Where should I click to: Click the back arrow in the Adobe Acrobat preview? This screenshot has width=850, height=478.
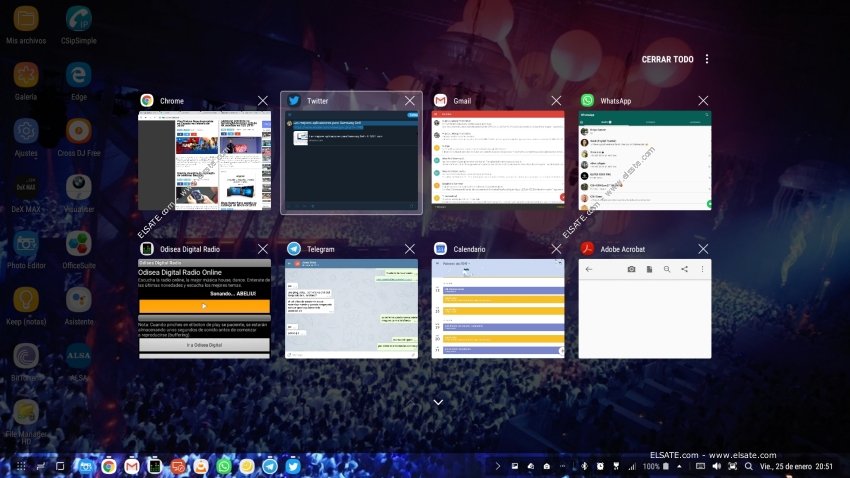[589, 269]
